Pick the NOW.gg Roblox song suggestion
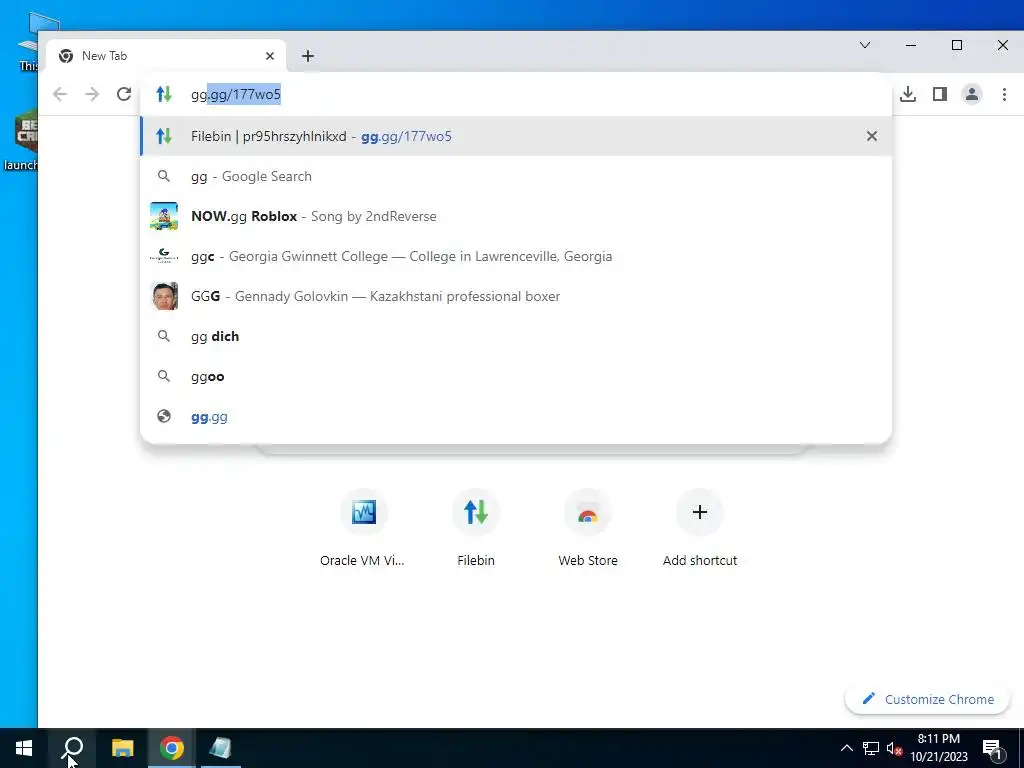The height and width of the screenshot is (768, 1024). (x=516, y=216)
